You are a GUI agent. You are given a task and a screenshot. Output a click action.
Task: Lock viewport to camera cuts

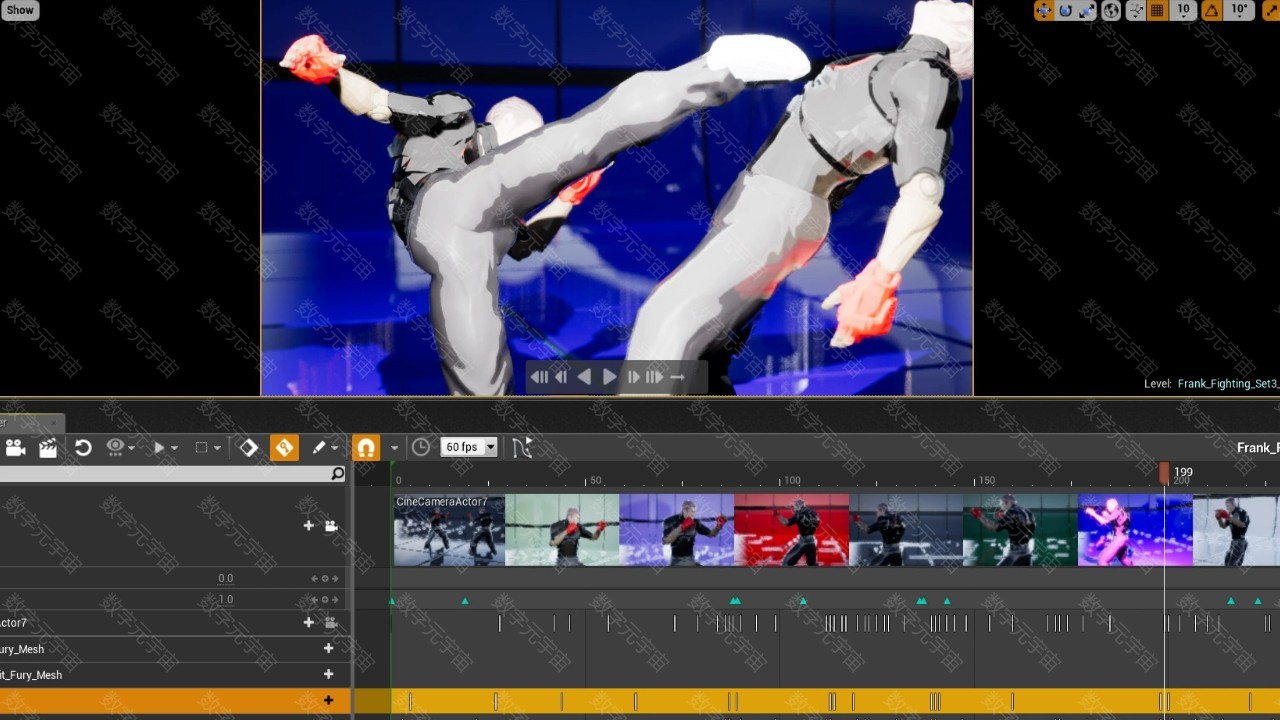click(x=331, y=525)
